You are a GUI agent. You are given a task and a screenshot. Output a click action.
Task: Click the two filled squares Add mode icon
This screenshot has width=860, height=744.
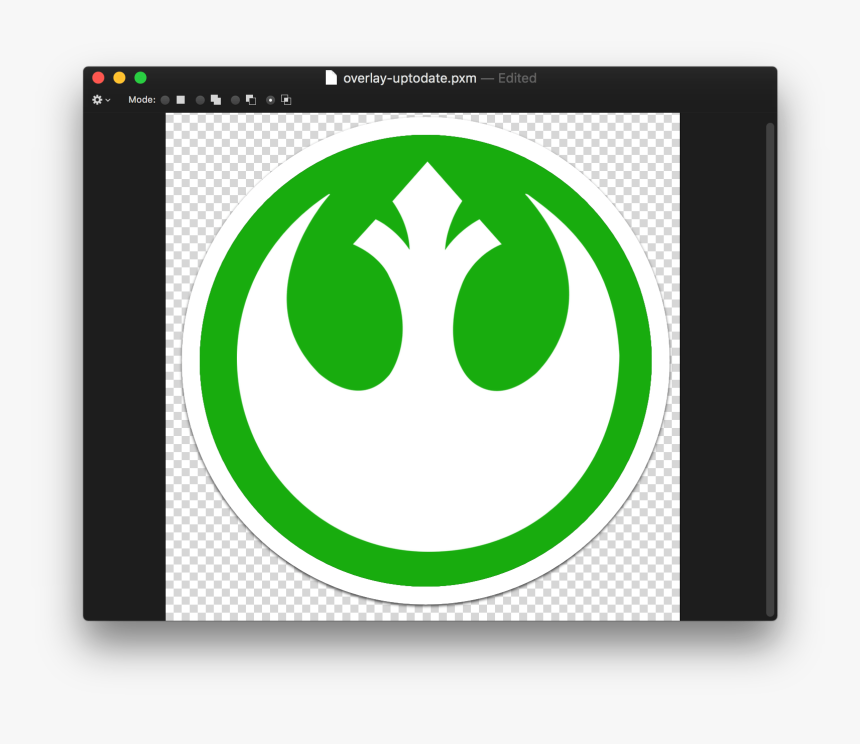pyautogui.click(x=216, y=100)
